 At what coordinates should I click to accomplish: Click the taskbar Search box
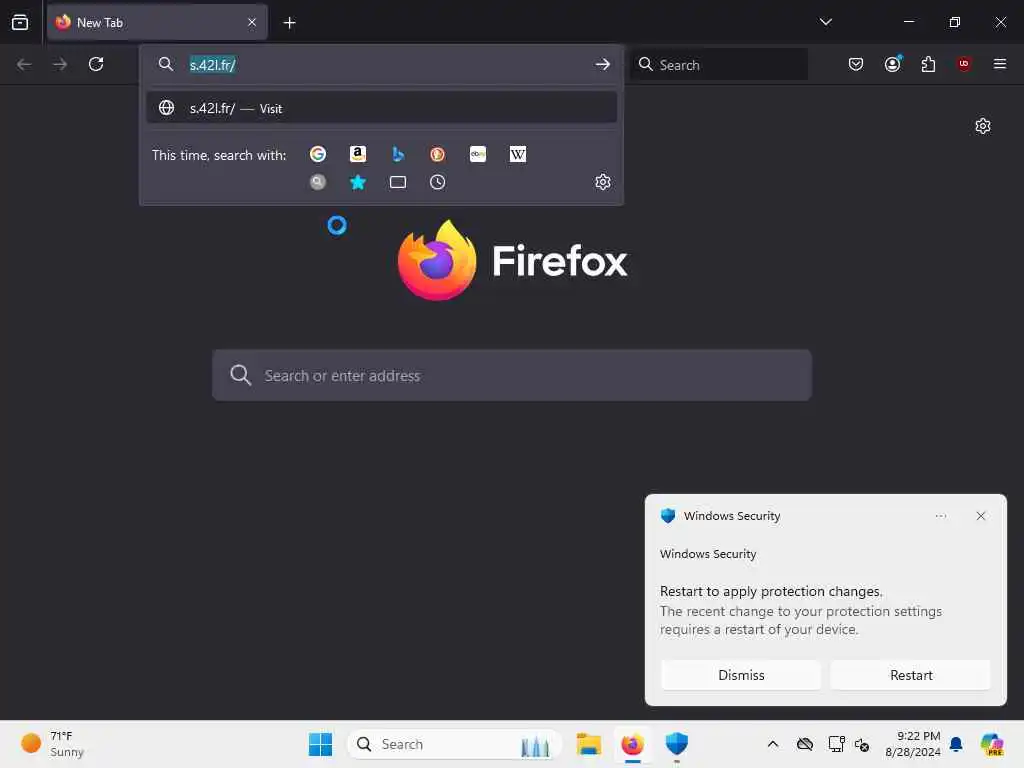click(455, 744)
